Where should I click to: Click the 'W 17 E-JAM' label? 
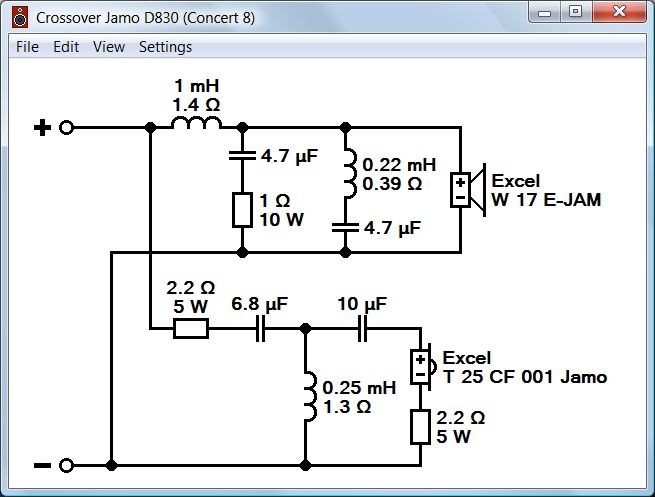(x=546, y=200)
